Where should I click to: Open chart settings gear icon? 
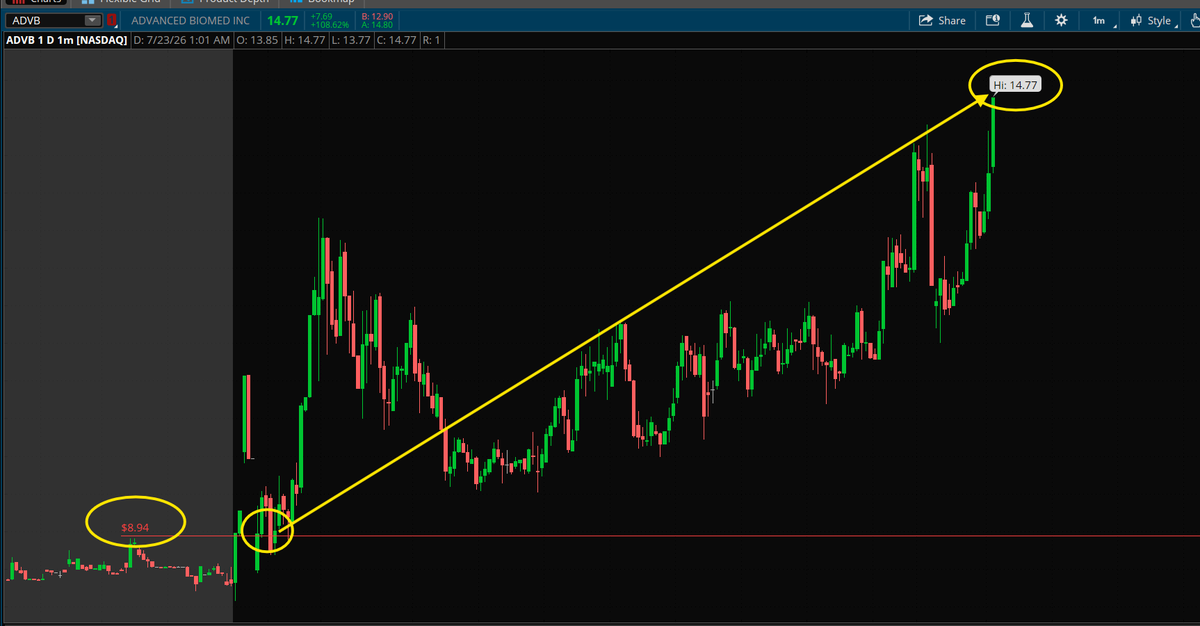coord(1061,20)
